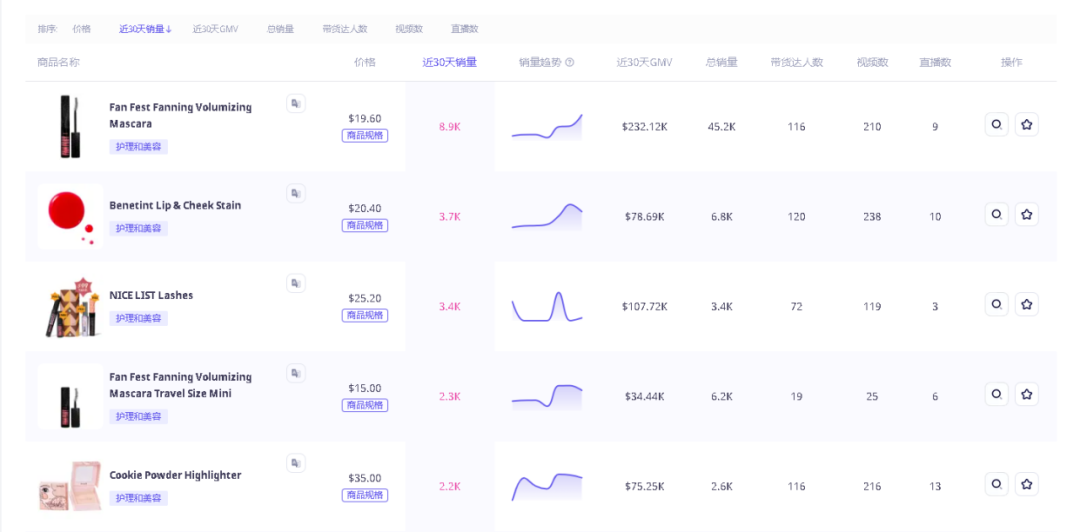Screen dimensions: 1080x532
Task: Open the Benetint Lip & Cheek Stain product link
Action: click(x=175, y=206)
